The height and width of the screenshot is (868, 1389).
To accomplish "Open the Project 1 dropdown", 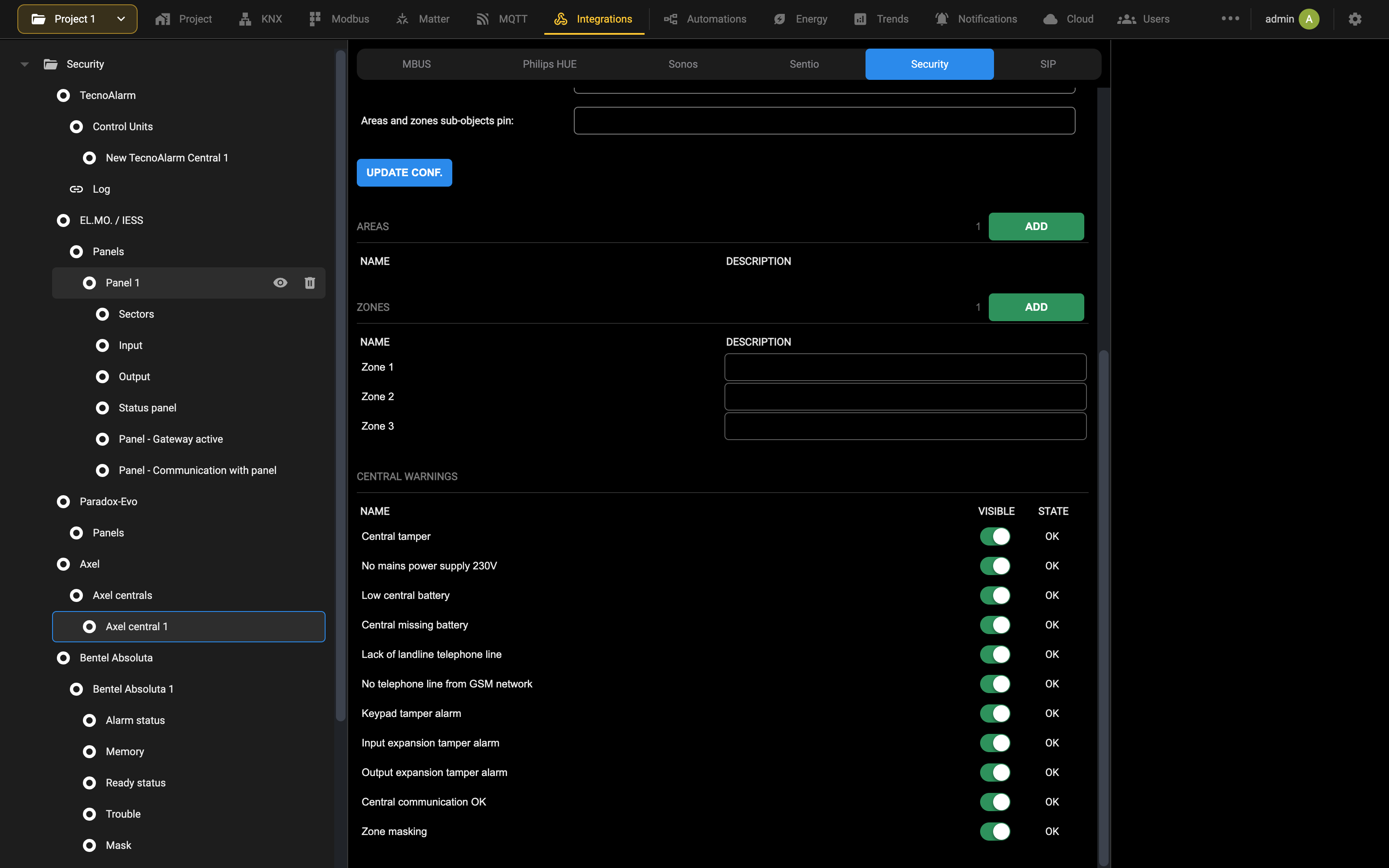I will 78,19.
